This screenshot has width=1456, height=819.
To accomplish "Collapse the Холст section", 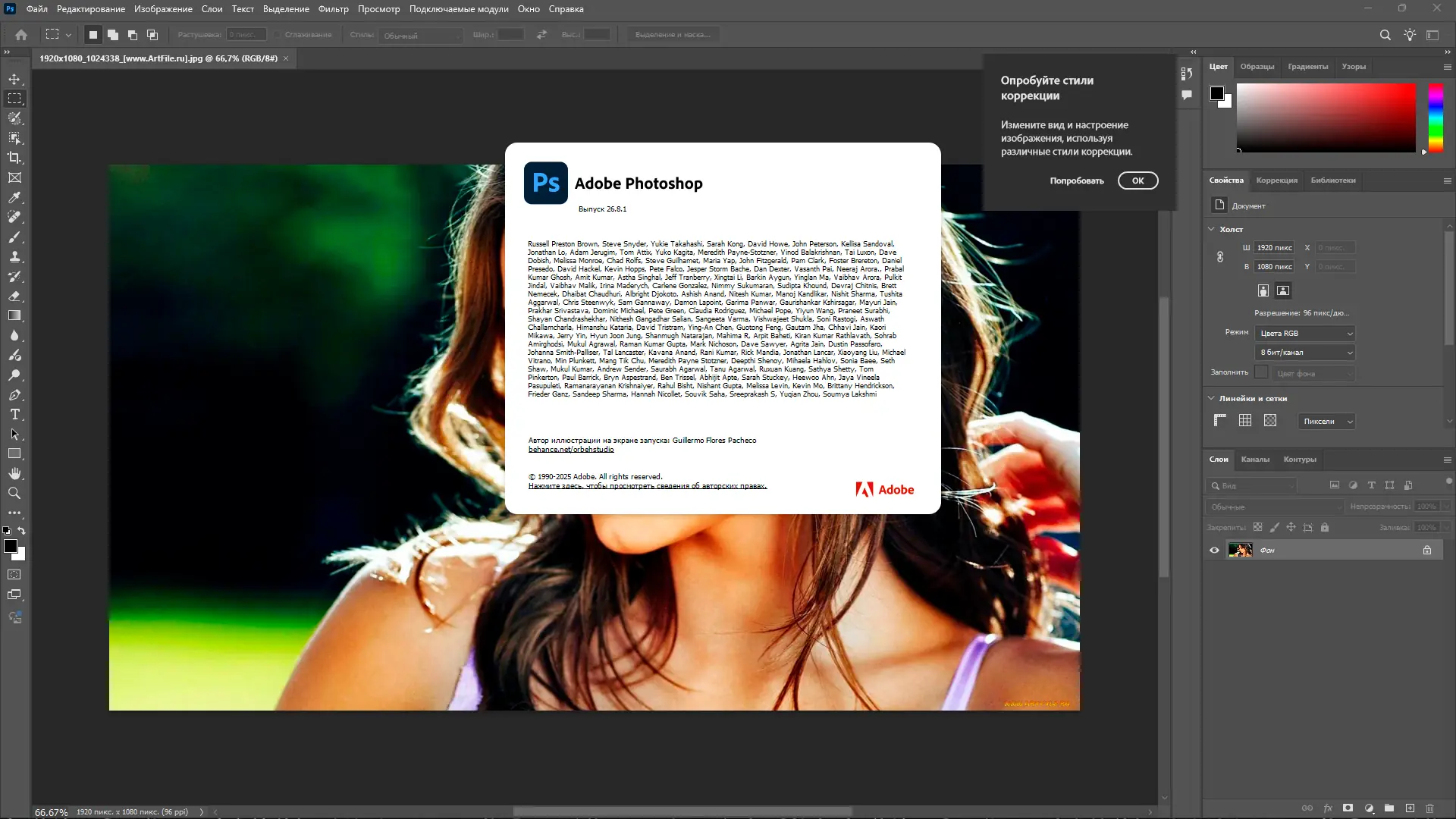I will pyautogui.click(x=1211, y=229).
